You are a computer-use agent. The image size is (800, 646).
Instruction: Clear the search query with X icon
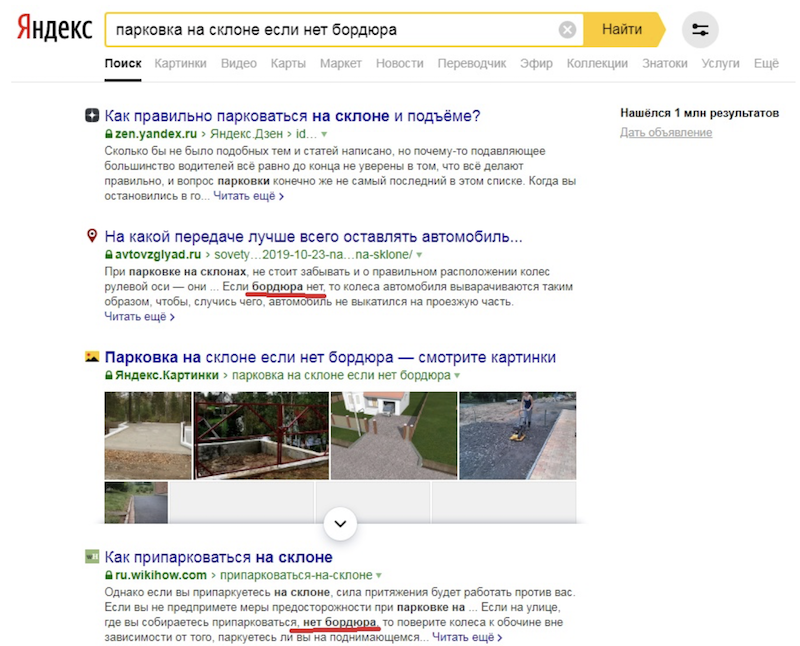pos(567,30)
